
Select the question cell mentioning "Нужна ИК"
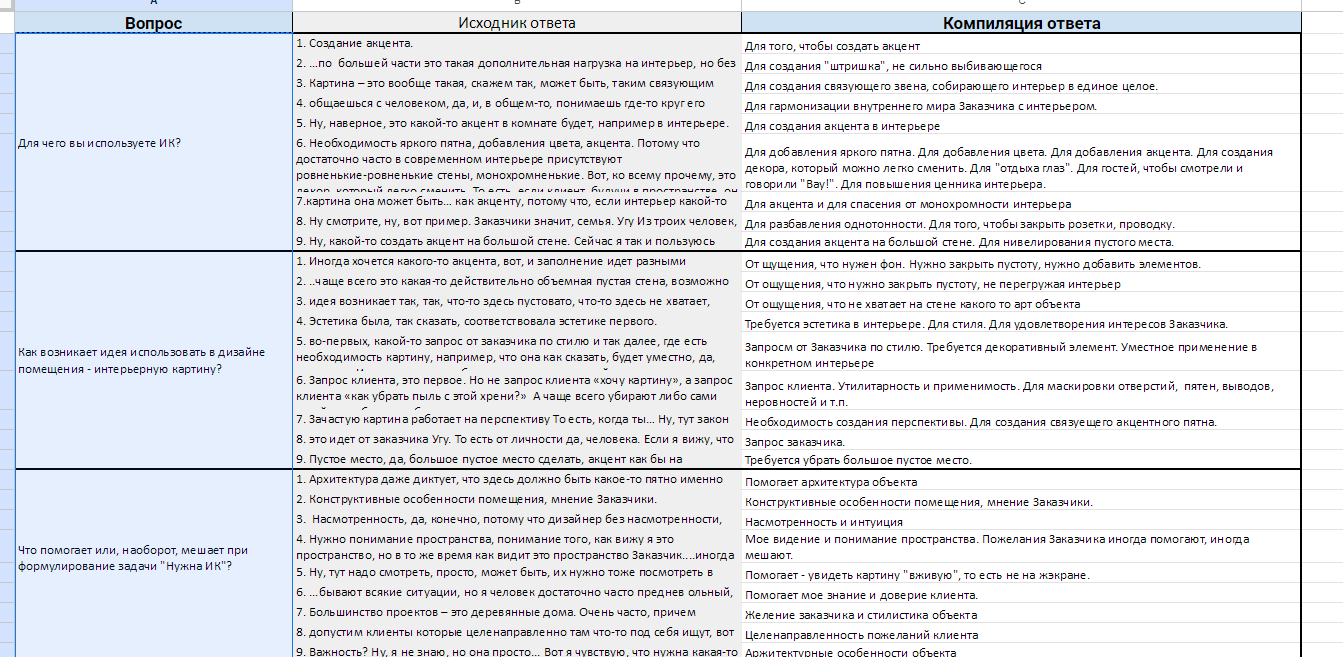click(x=154, y=563)
